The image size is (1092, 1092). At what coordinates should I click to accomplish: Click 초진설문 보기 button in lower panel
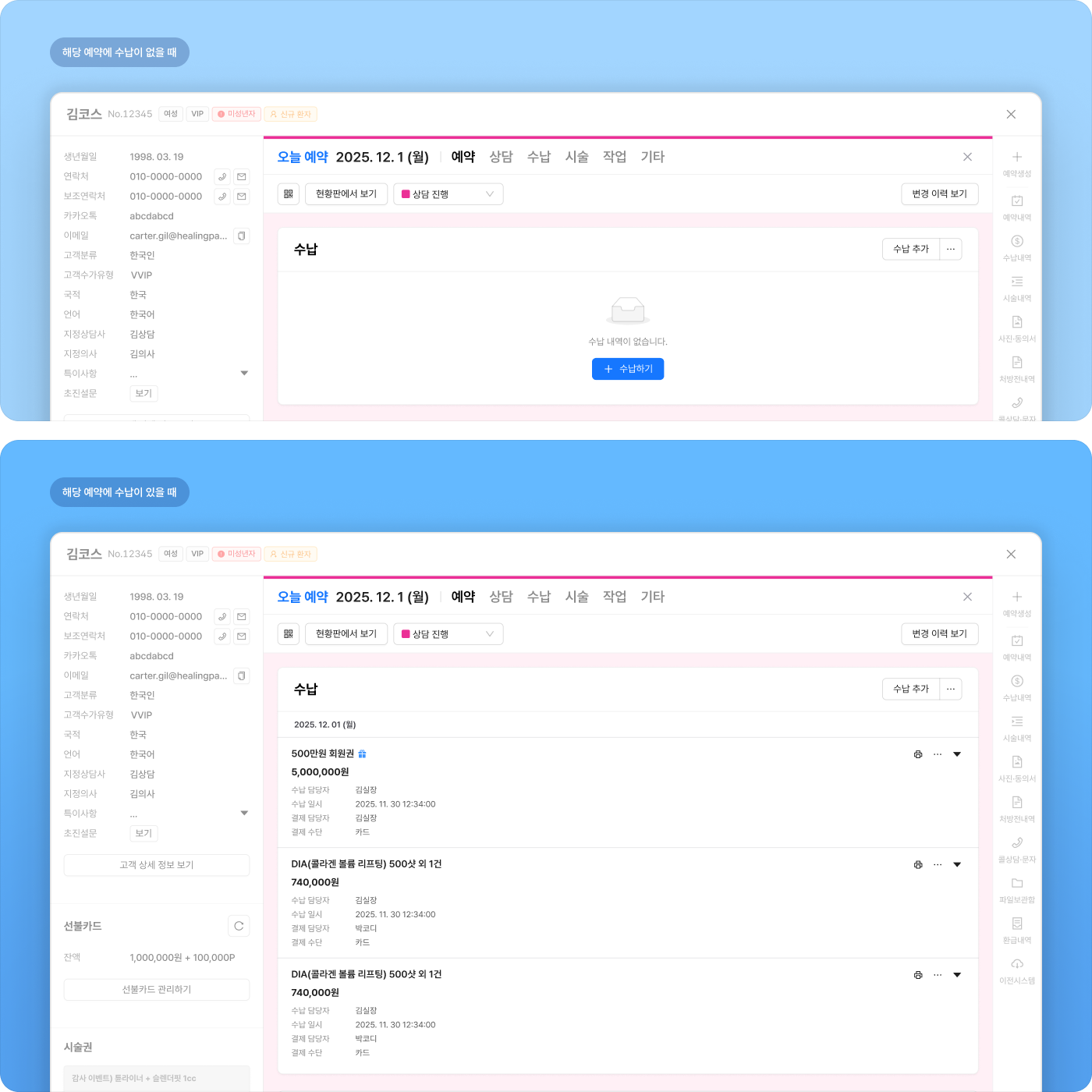click(x=144, y=834)
